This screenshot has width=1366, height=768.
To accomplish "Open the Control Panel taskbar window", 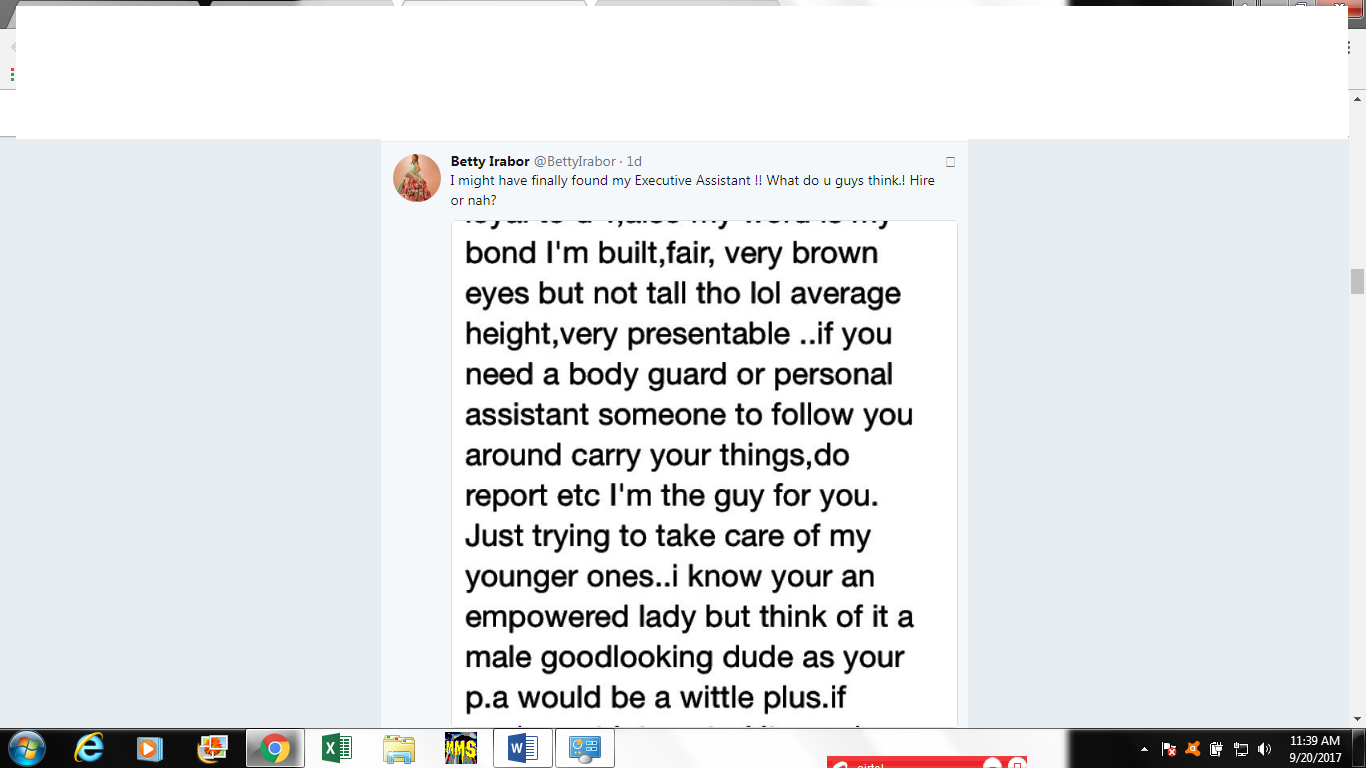I will click(x=584, y=748).
